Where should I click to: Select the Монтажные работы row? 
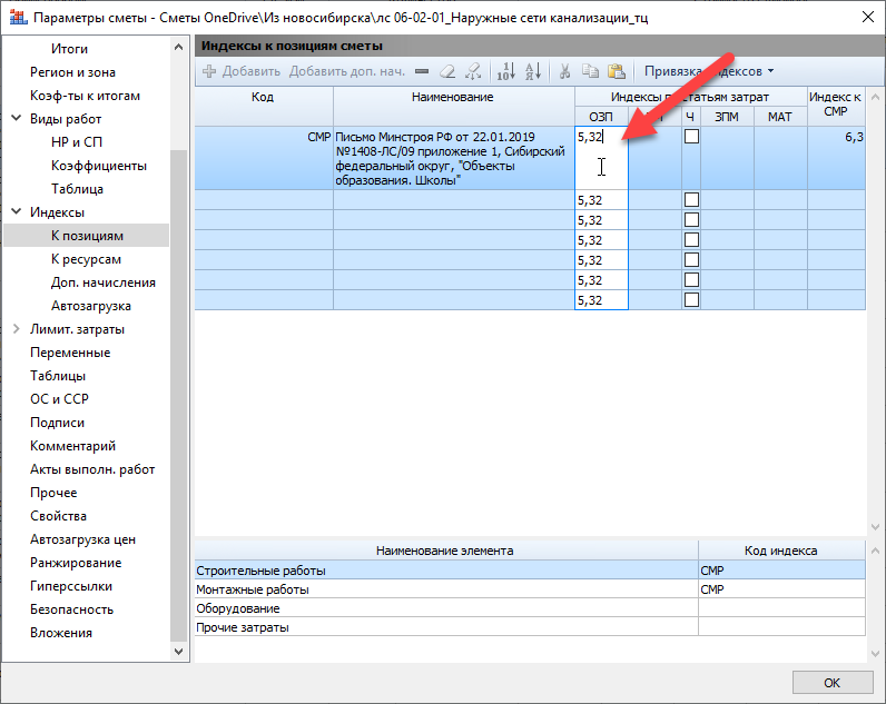point(530,589)
